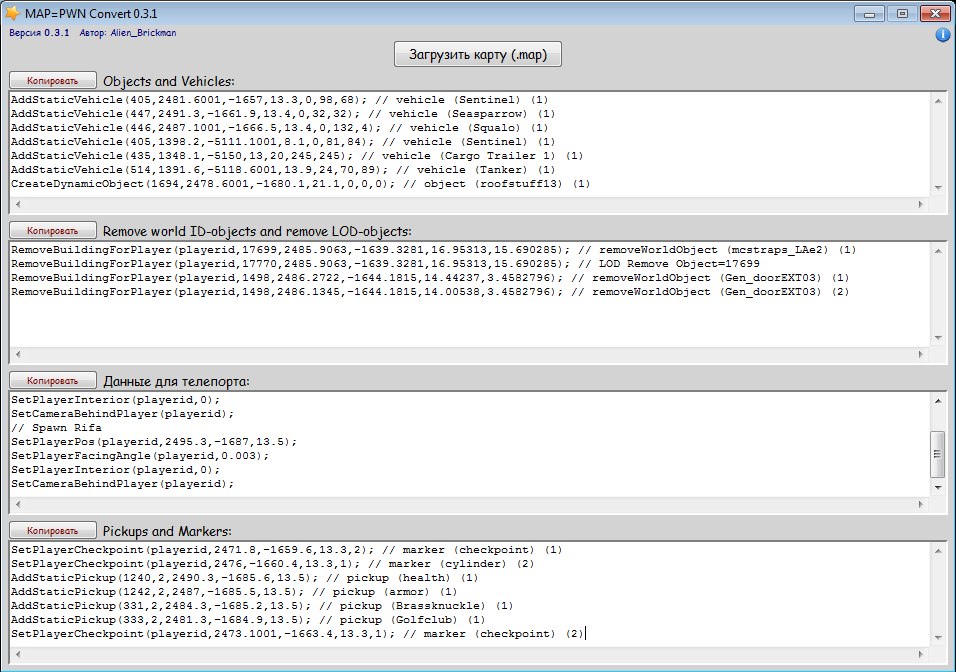Screen dimensions: 956x672
Task: Click the teleport data vertical scrollbar thumb
Action: (937, 455)
